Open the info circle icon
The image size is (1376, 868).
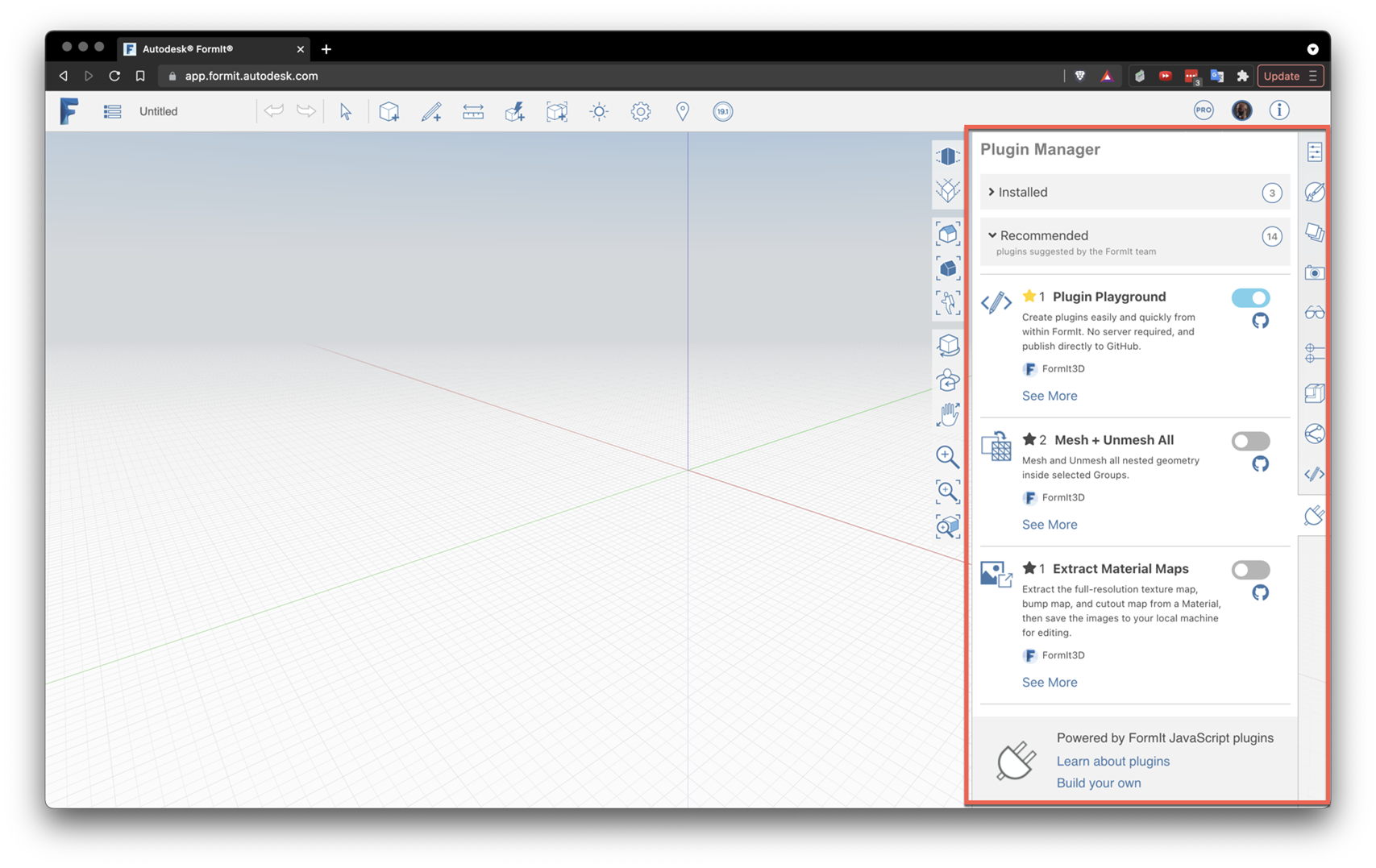[1278, 110]
